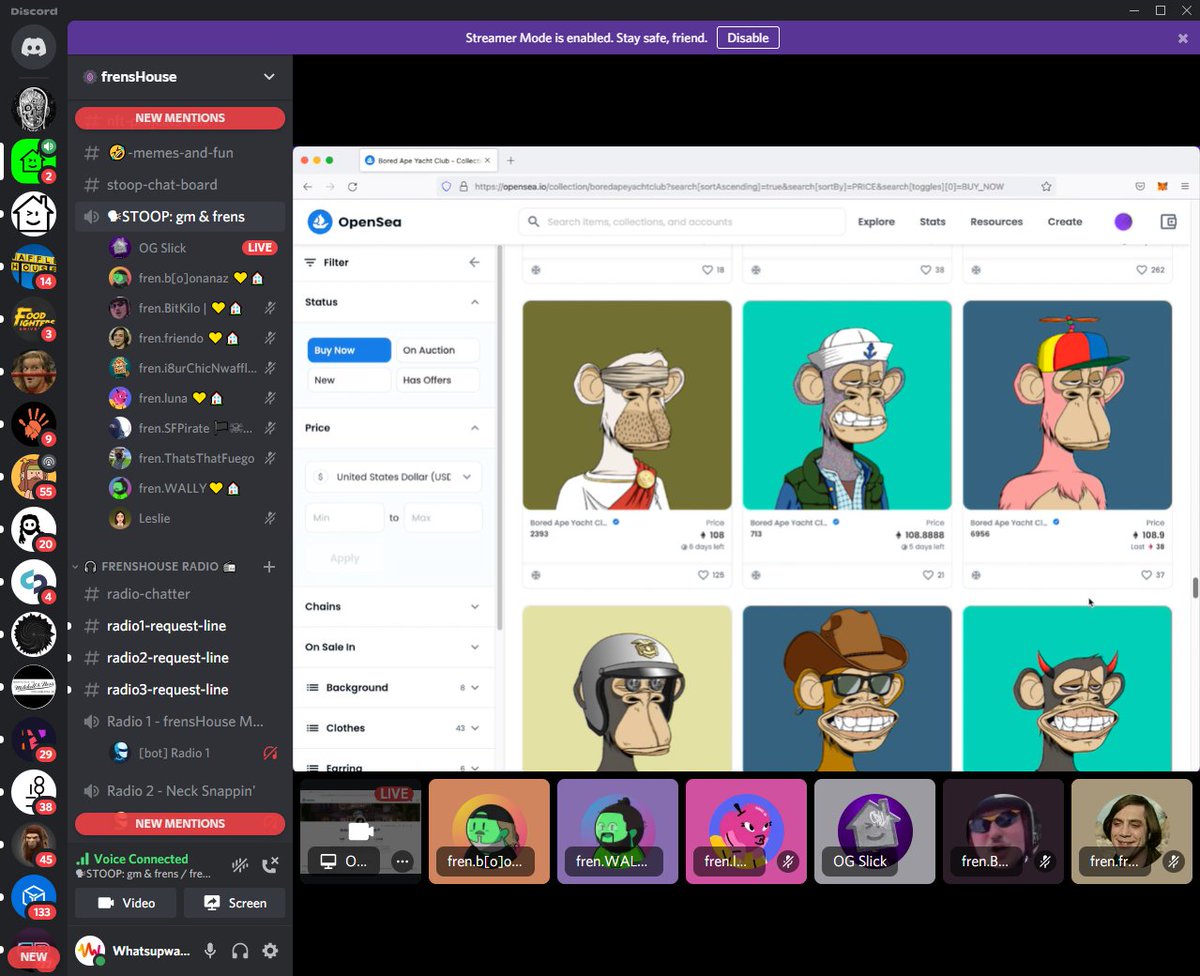Select the fren.WAL... participant tile

click(617, 832)
